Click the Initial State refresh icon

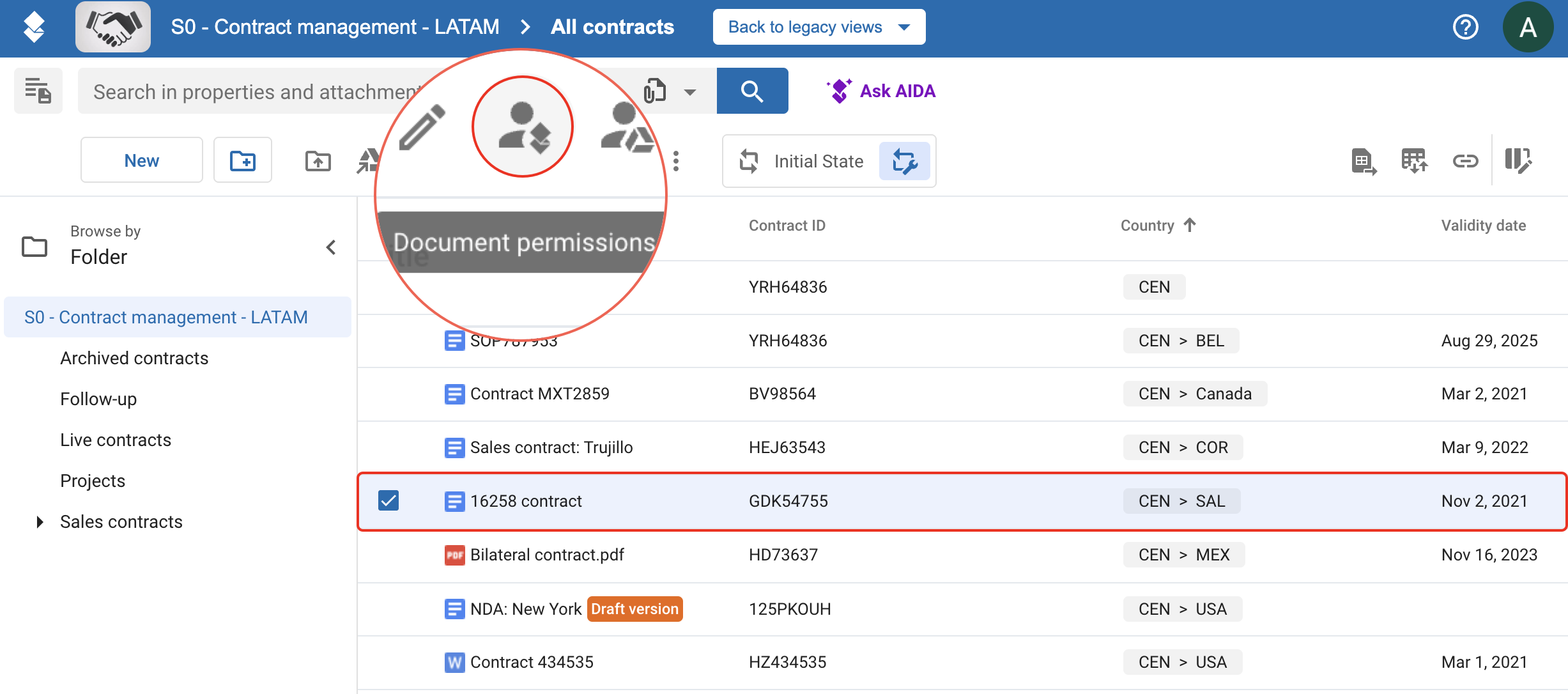tap(749, 161)
